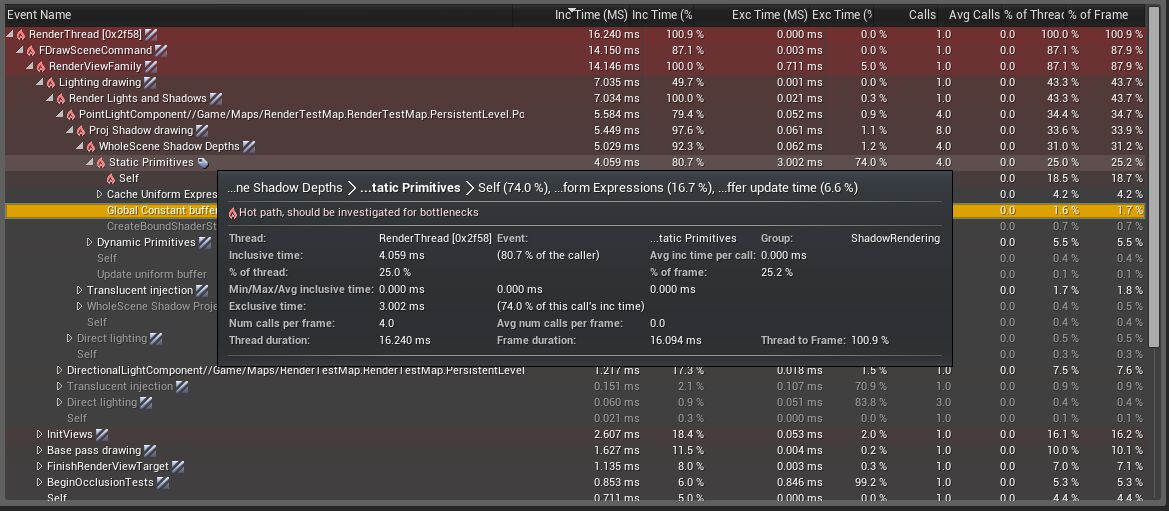Click the striped icon after Proj Shadow drawing

[202, 131]
